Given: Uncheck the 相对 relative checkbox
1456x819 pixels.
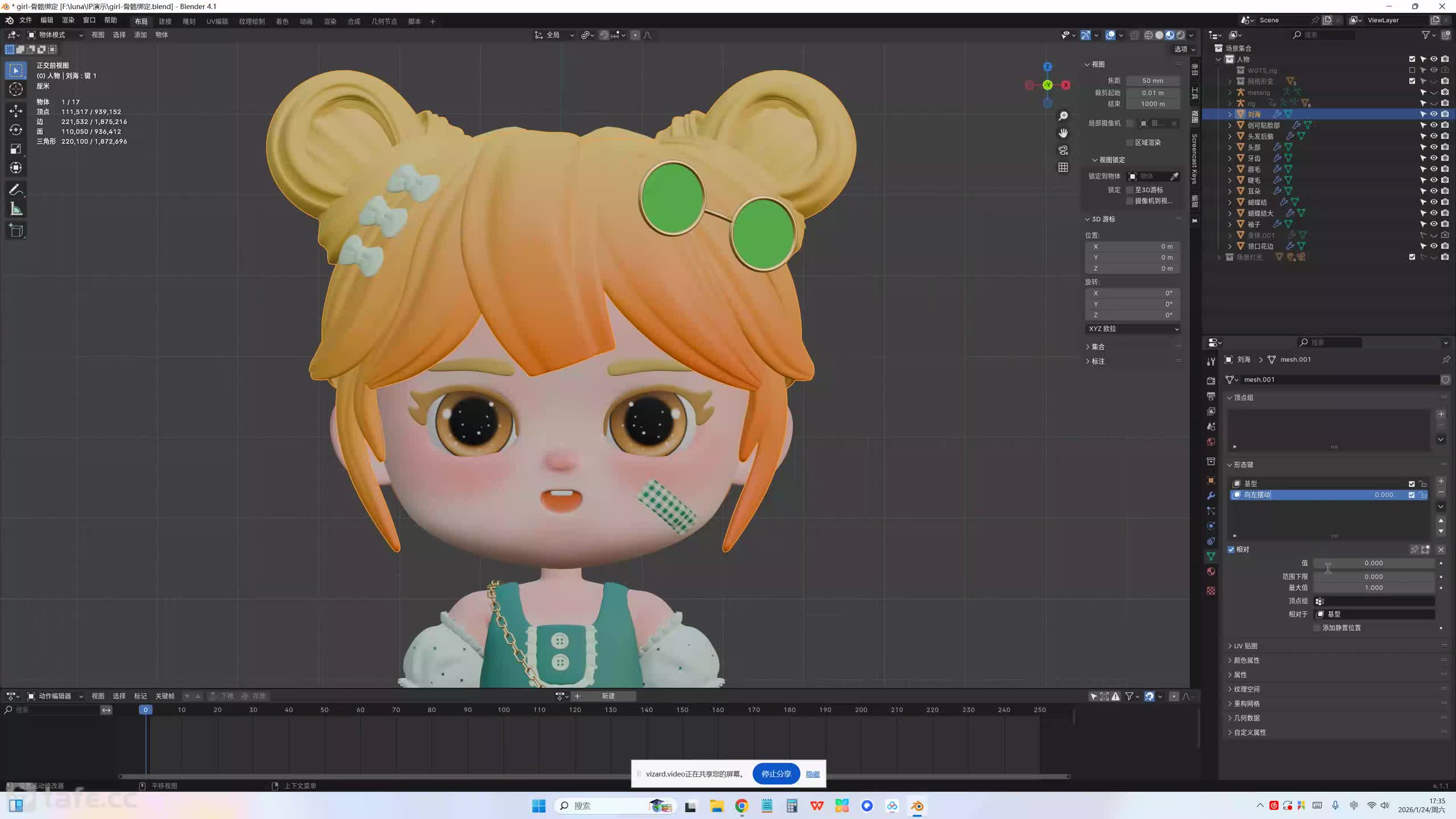Looking at the screenshot, I should [x=1231, y=549].
